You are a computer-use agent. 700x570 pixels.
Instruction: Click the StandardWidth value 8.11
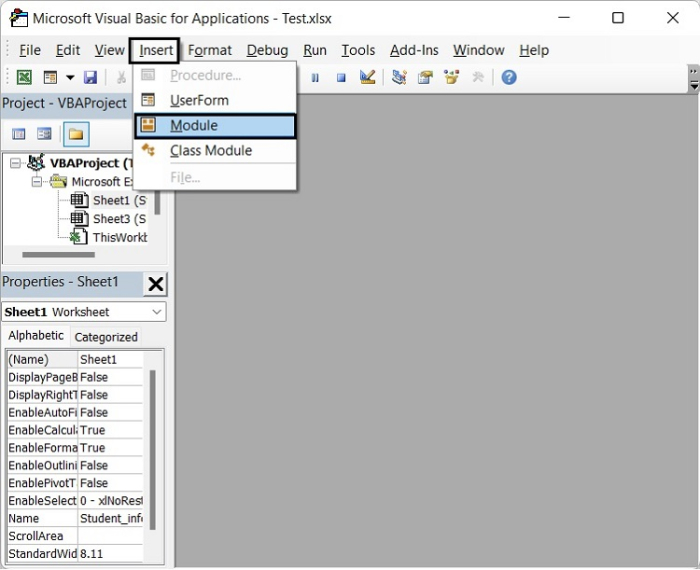pyautogui.click(x=110, y=553)
